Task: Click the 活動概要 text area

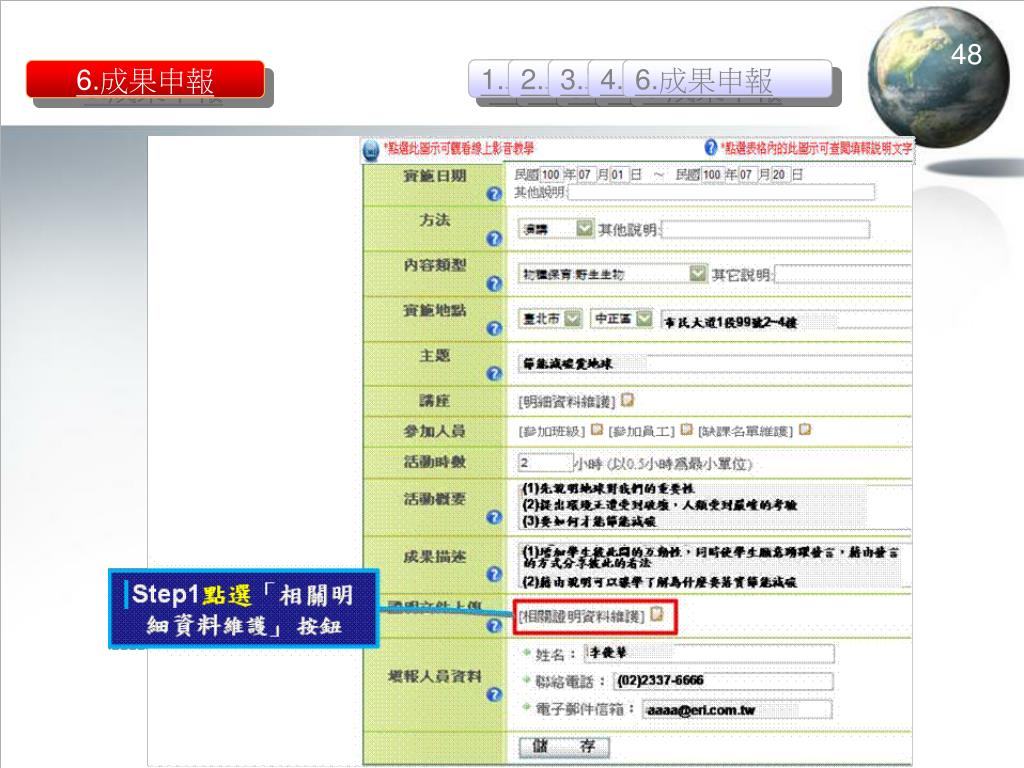Action: (714, 505)
